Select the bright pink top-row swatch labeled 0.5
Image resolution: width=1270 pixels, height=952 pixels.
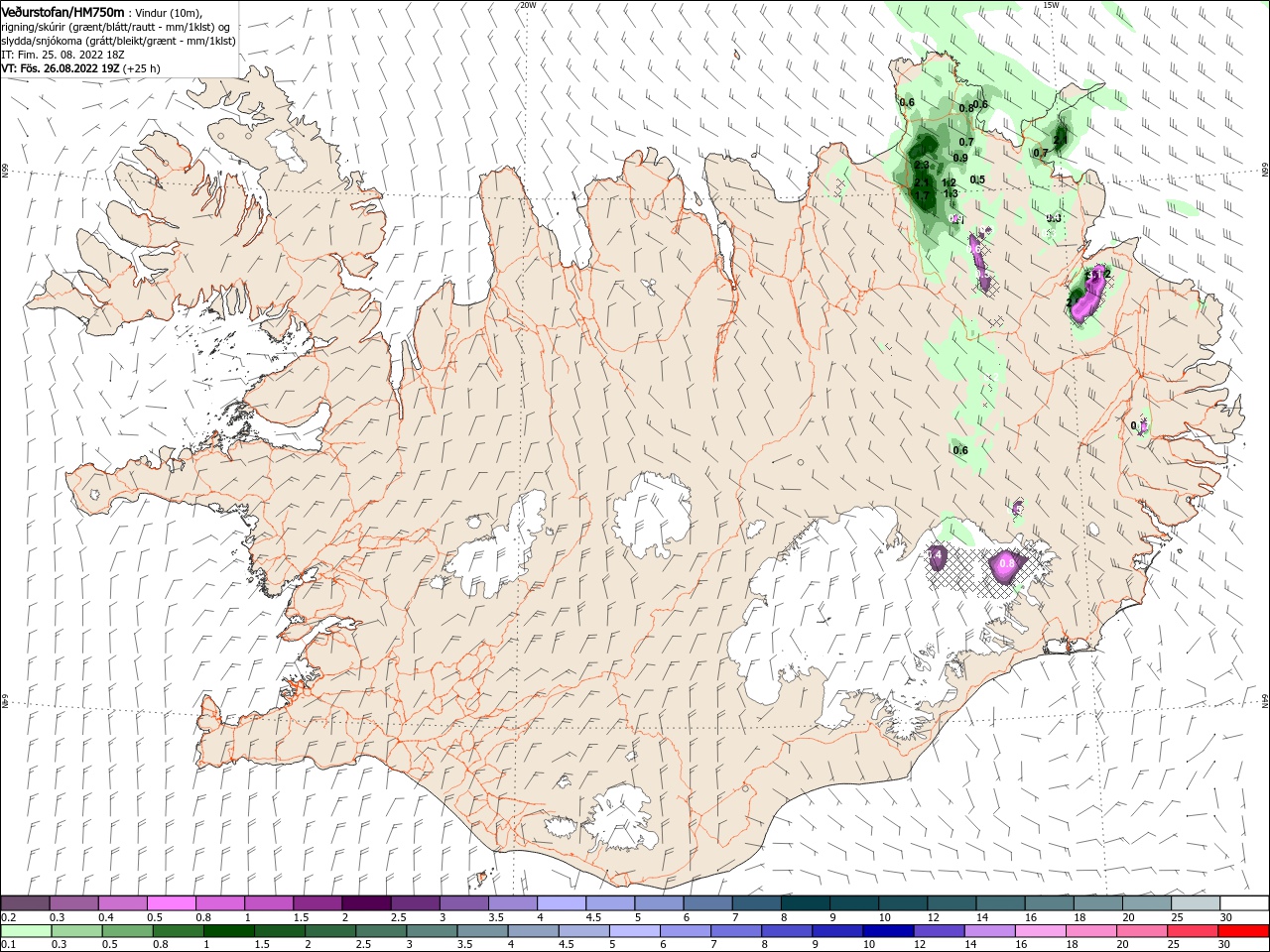tap(172, 902)
